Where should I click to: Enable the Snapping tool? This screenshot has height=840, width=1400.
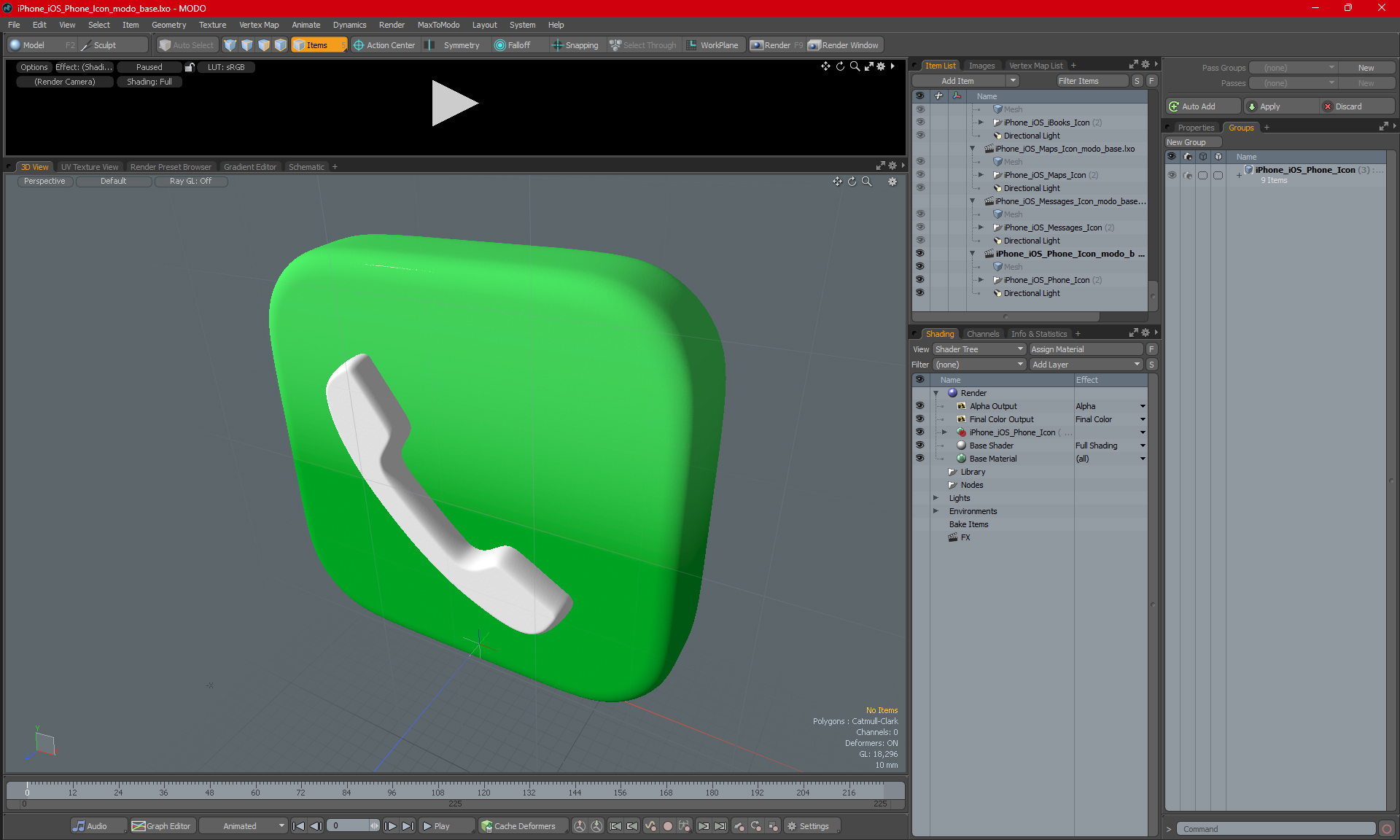click(575, 45)
